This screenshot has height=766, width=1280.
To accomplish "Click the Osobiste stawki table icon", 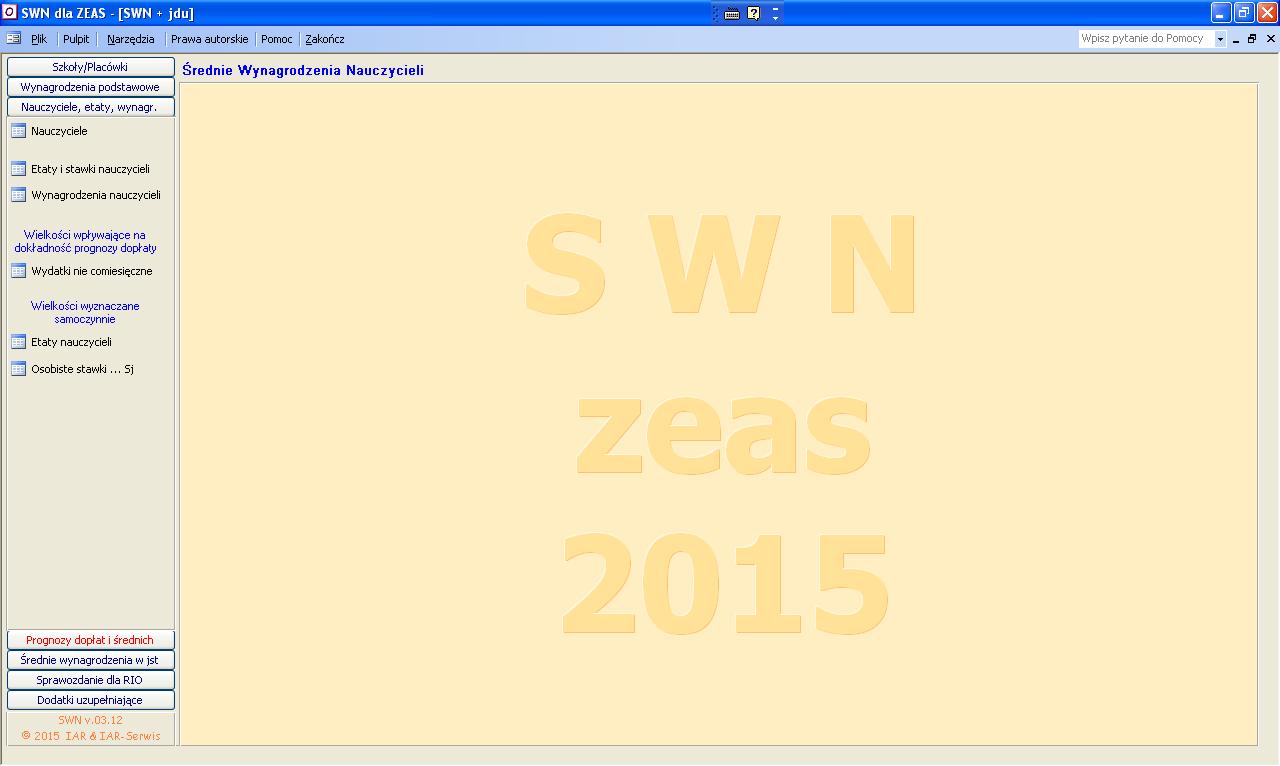I will pos(18,369).
